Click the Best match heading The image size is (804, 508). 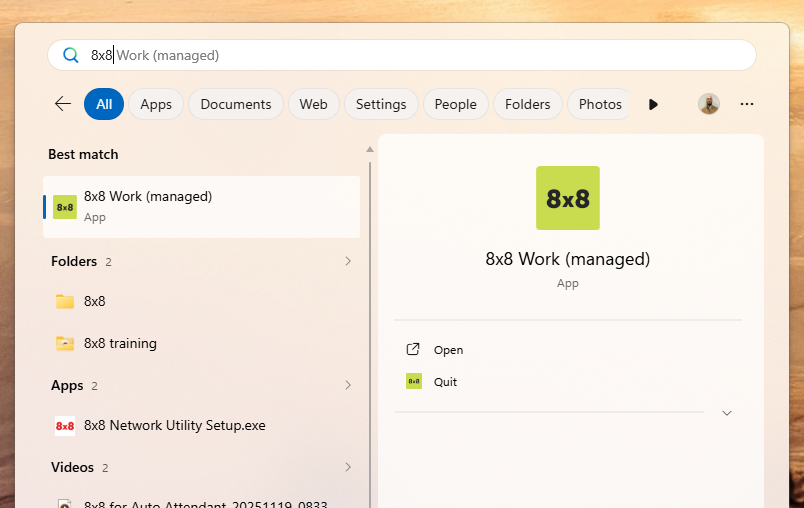[83, 154]
